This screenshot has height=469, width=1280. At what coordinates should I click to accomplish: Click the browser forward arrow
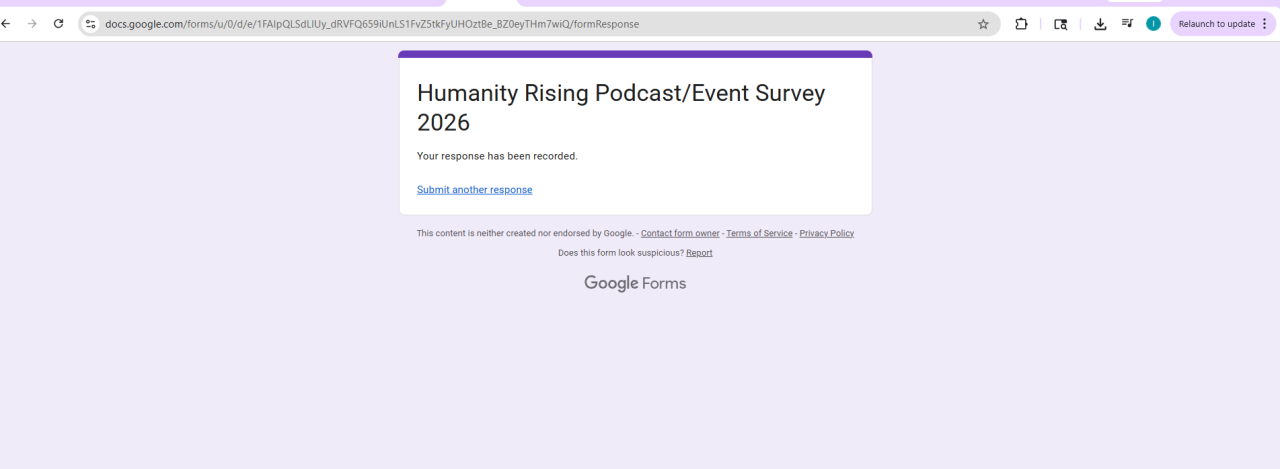tap(32, 24)
